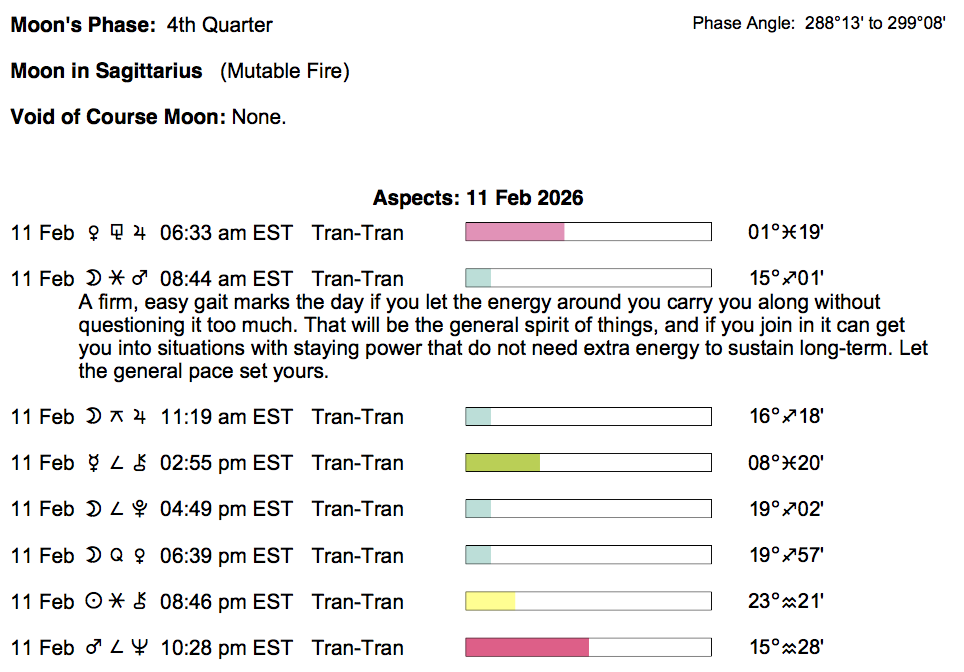Click the 'Void of Course Moon:' label
Image resolution: width=964 pixels, height=672 pixels.
[118, 117]
